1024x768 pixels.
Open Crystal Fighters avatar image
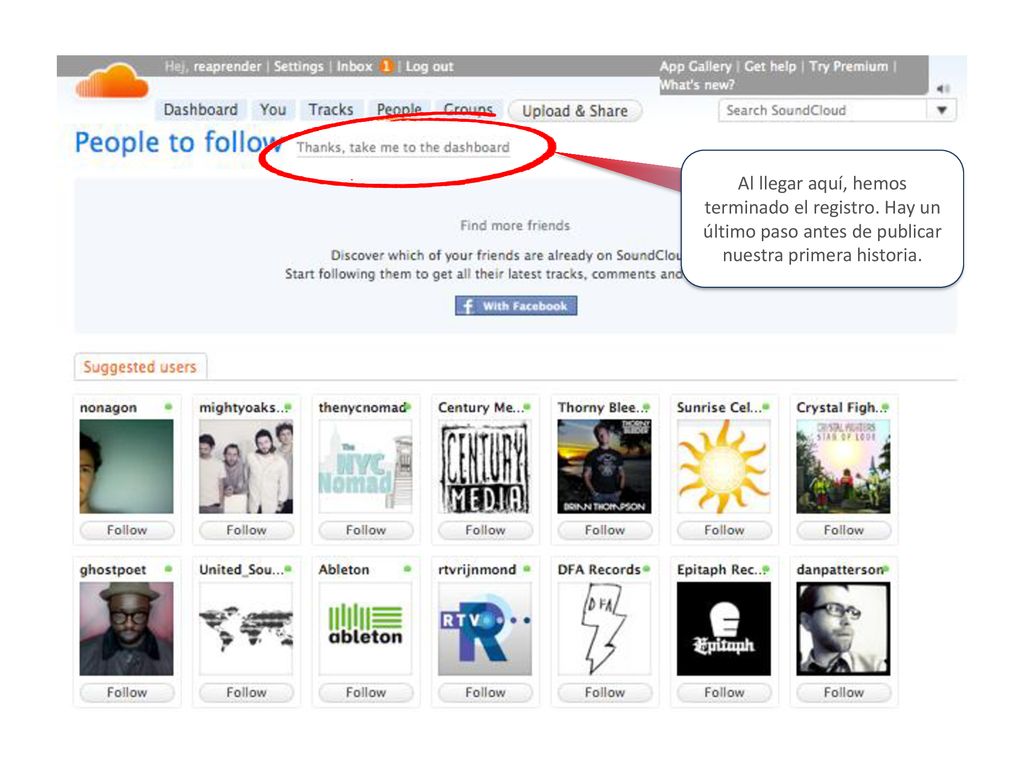(844, 466)
